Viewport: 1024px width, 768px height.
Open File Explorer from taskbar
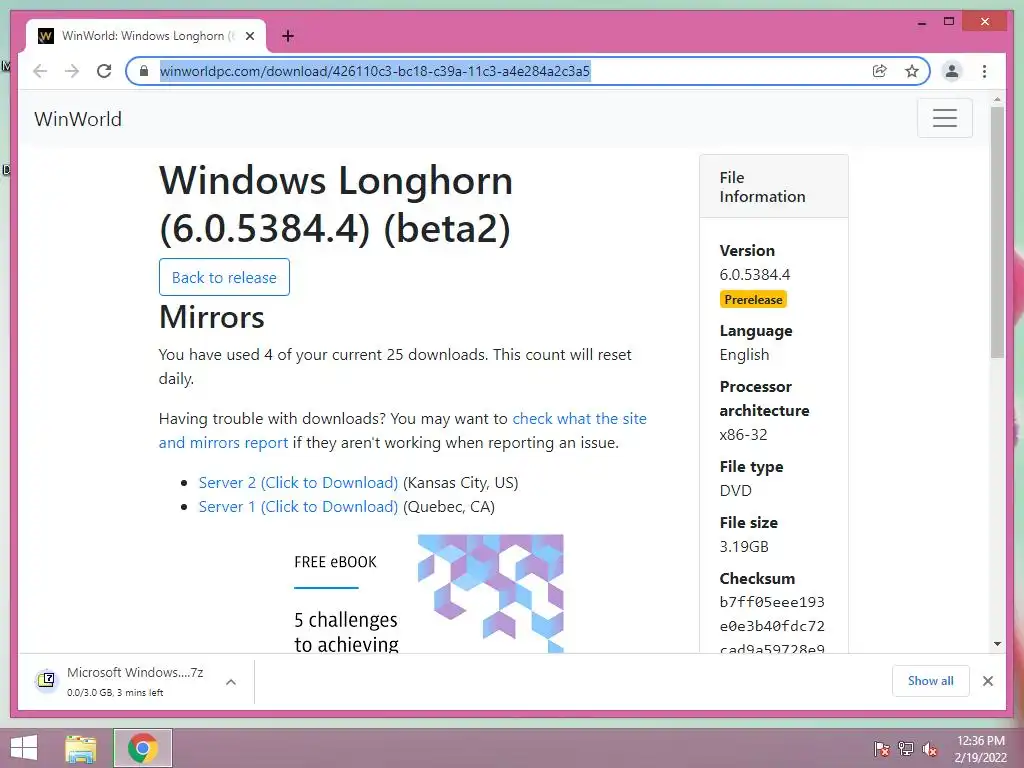pos(81,748)
